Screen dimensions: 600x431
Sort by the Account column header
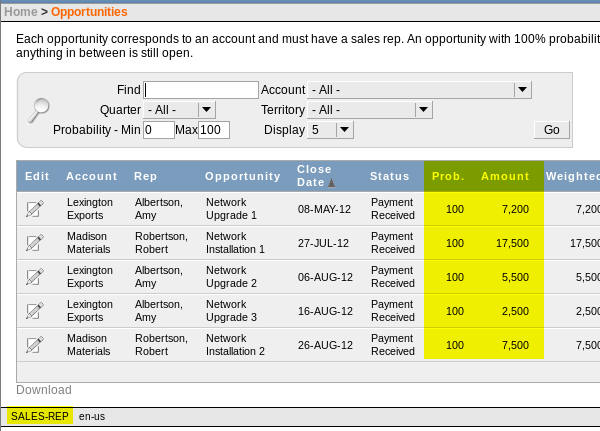point(91,176)
